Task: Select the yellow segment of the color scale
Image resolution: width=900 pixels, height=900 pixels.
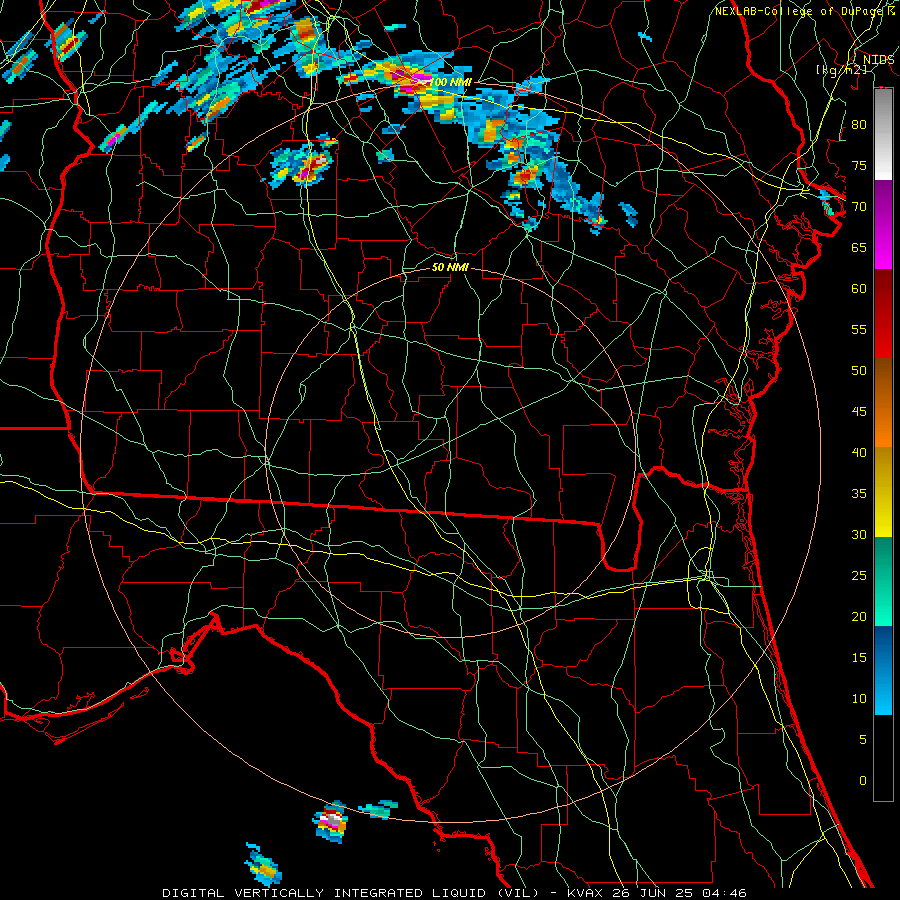Action: [883, 492]
